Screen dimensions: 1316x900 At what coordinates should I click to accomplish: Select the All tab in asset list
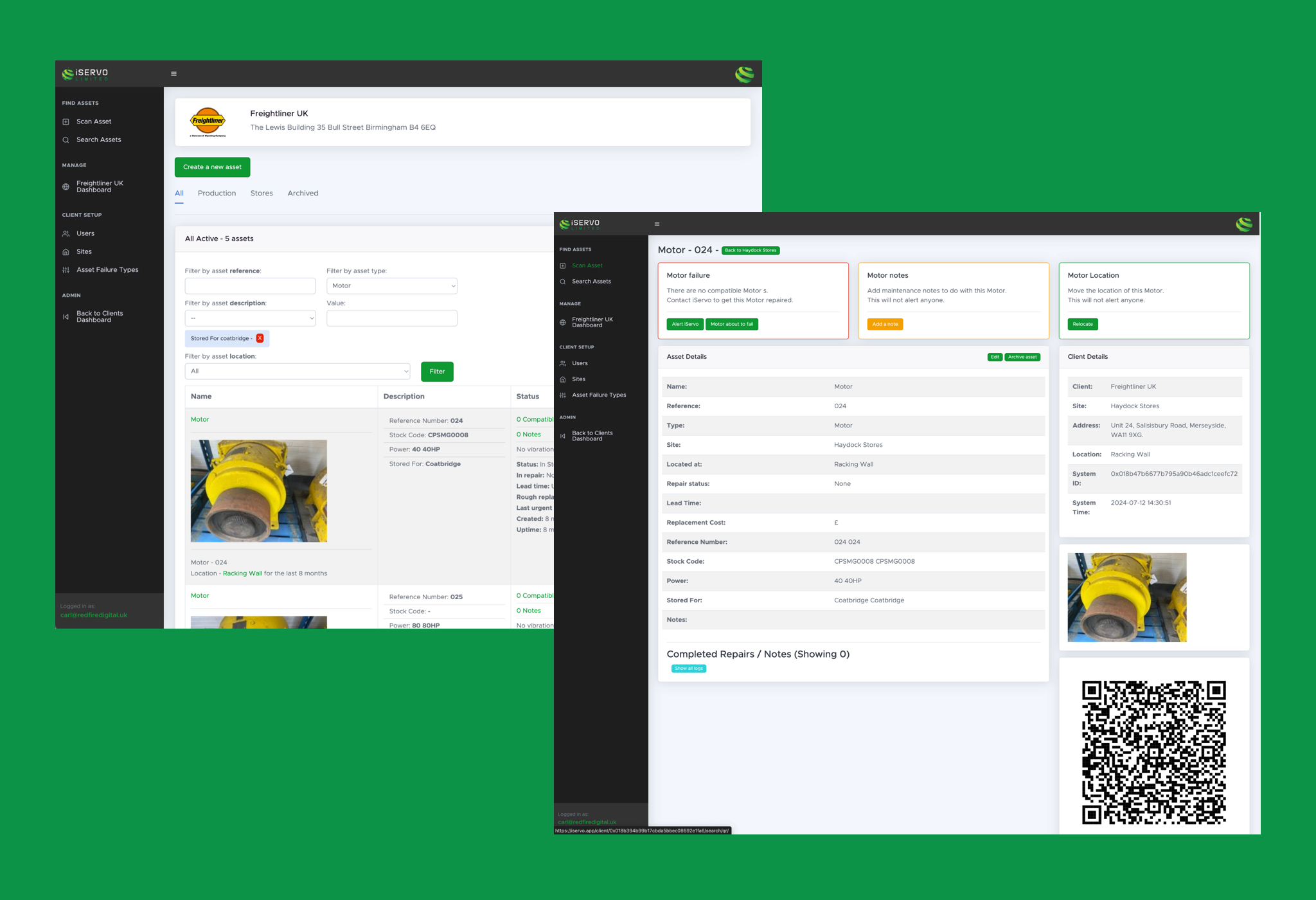[x=179, y=193]
